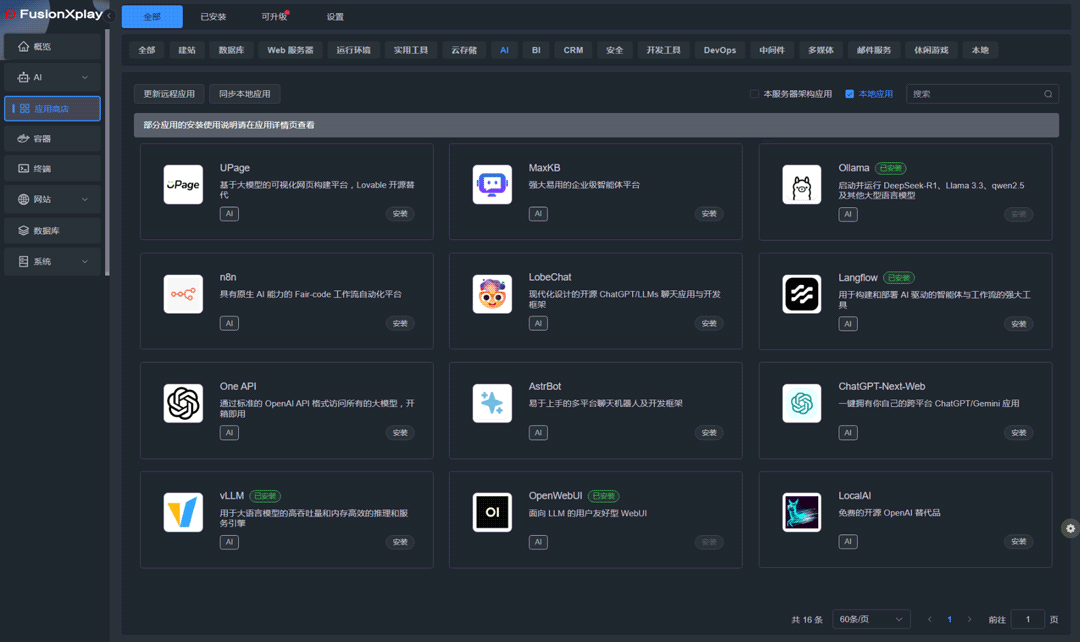Install the n8n application

coord(399,322)
